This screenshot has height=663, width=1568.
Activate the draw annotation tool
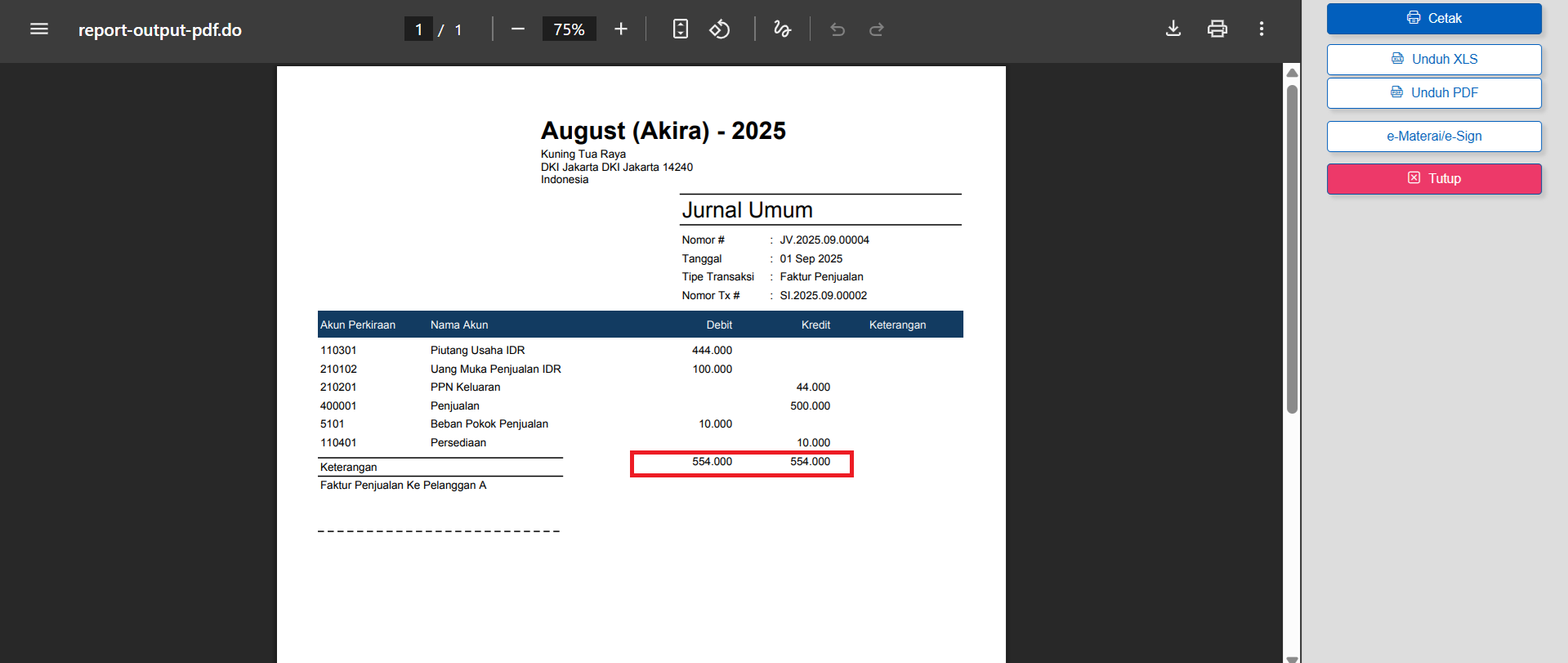pos(782,29)
